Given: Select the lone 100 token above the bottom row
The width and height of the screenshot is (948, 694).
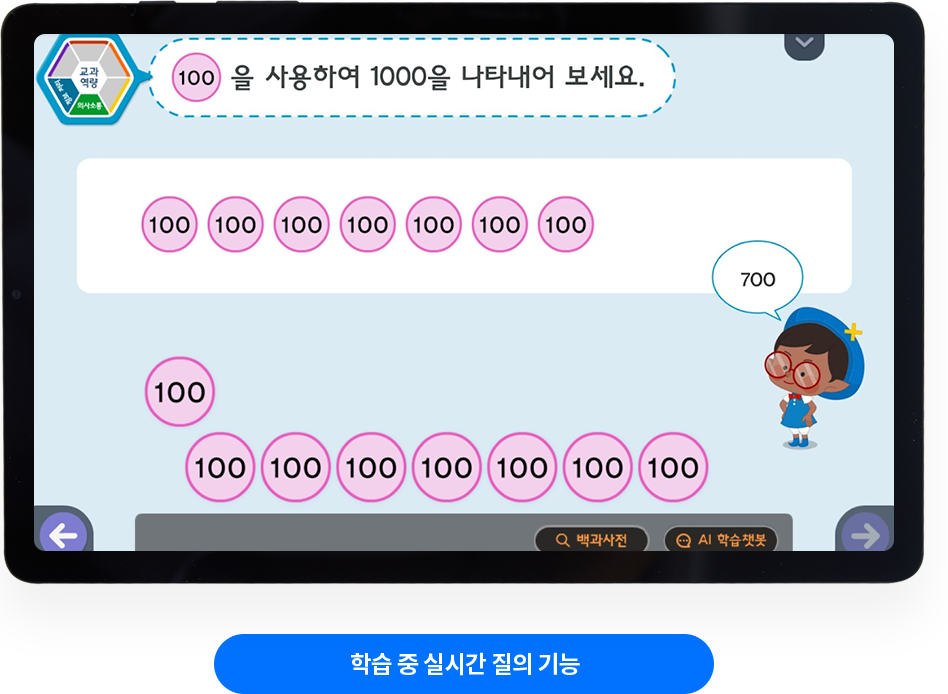Looking at the screenshot, I should tap(180, 392).
